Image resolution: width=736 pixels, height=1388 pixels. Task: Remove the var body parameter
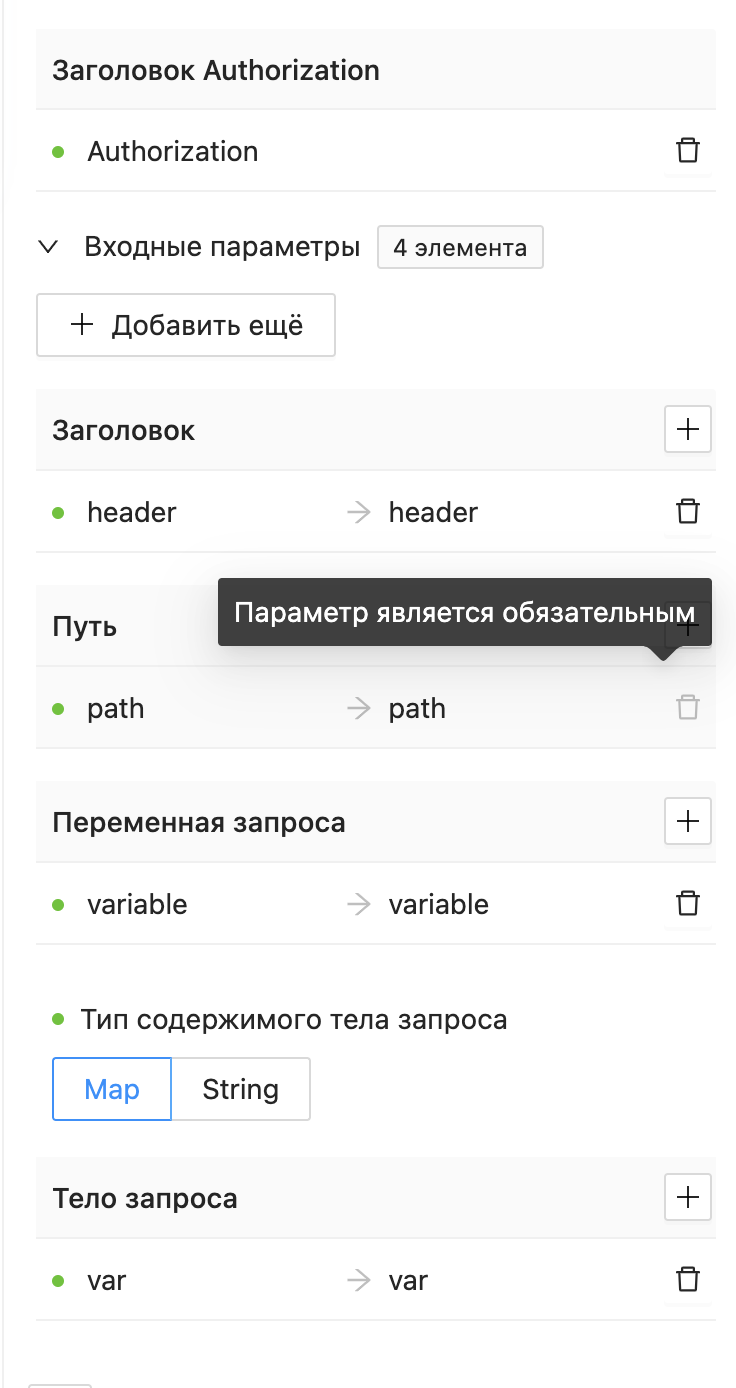[x=687, y=1279]
